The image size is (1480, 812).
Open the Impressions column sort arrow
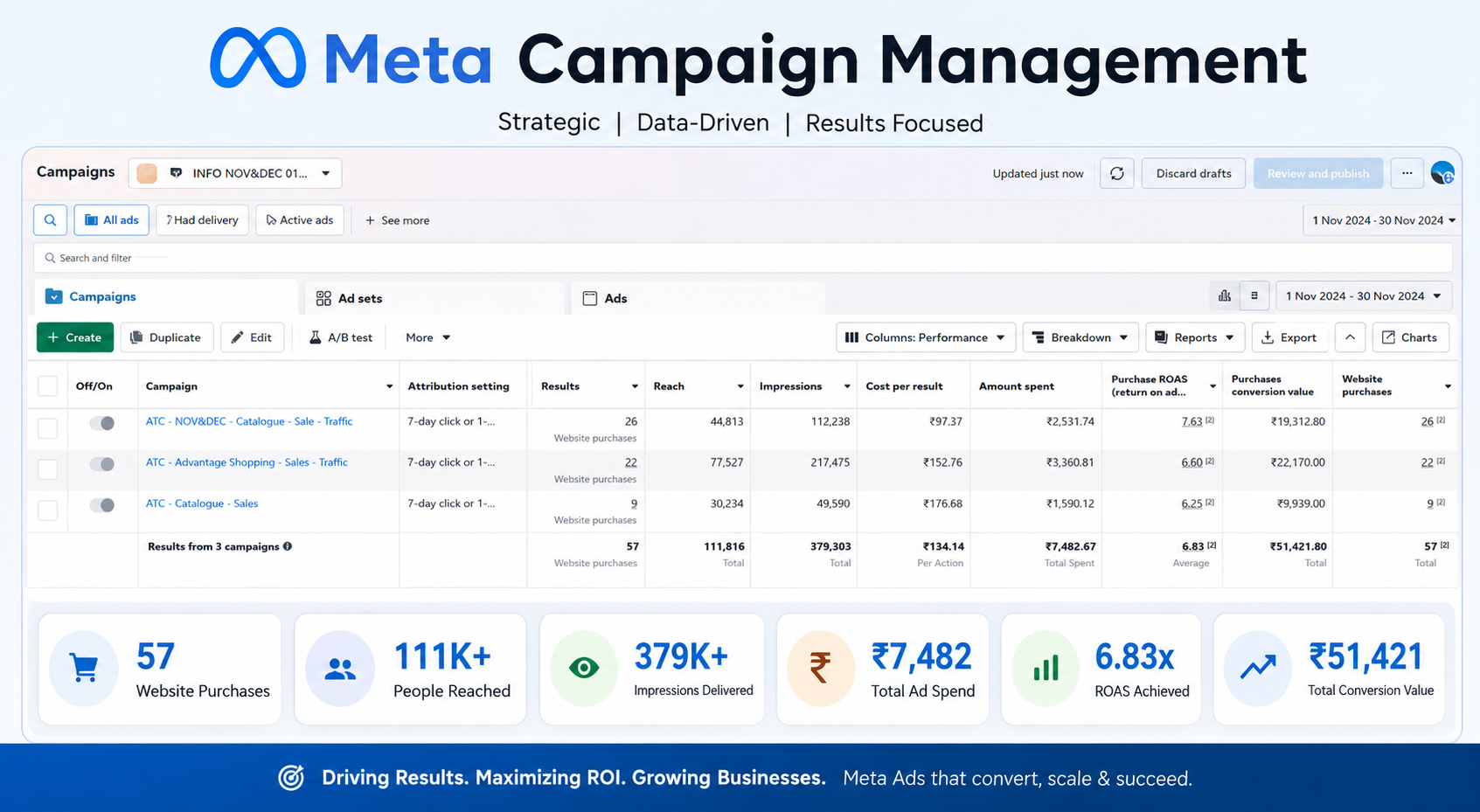[x=847, y=386]
